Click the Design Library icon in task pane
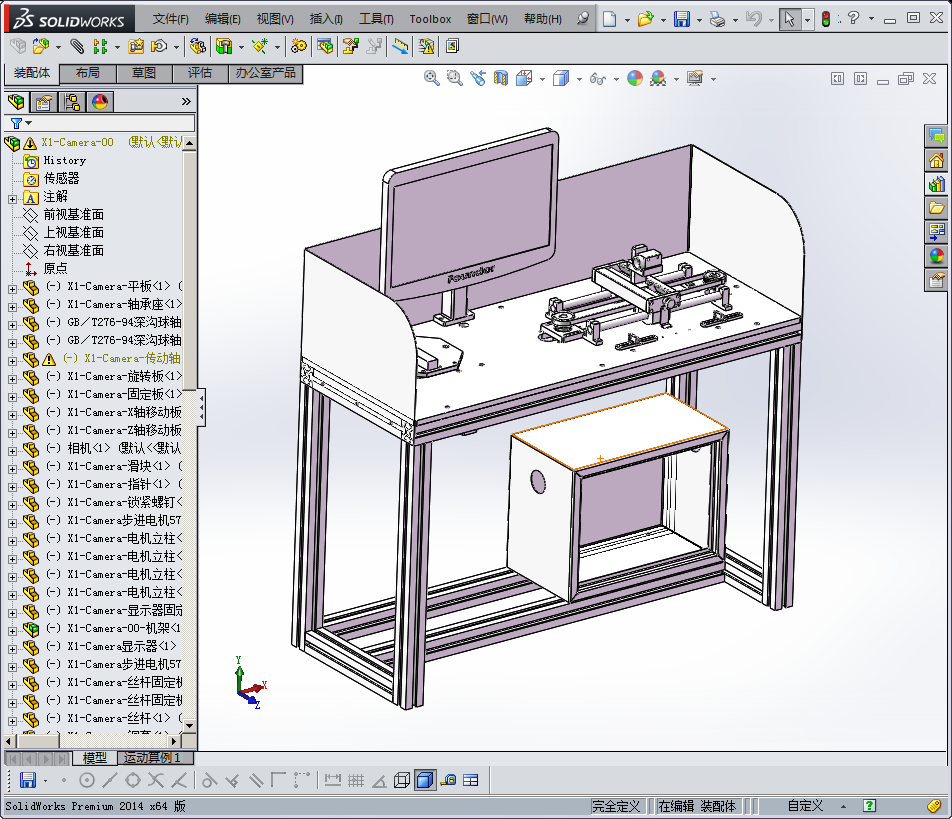This screenshot has height=819, width=952. pos(937,184)
